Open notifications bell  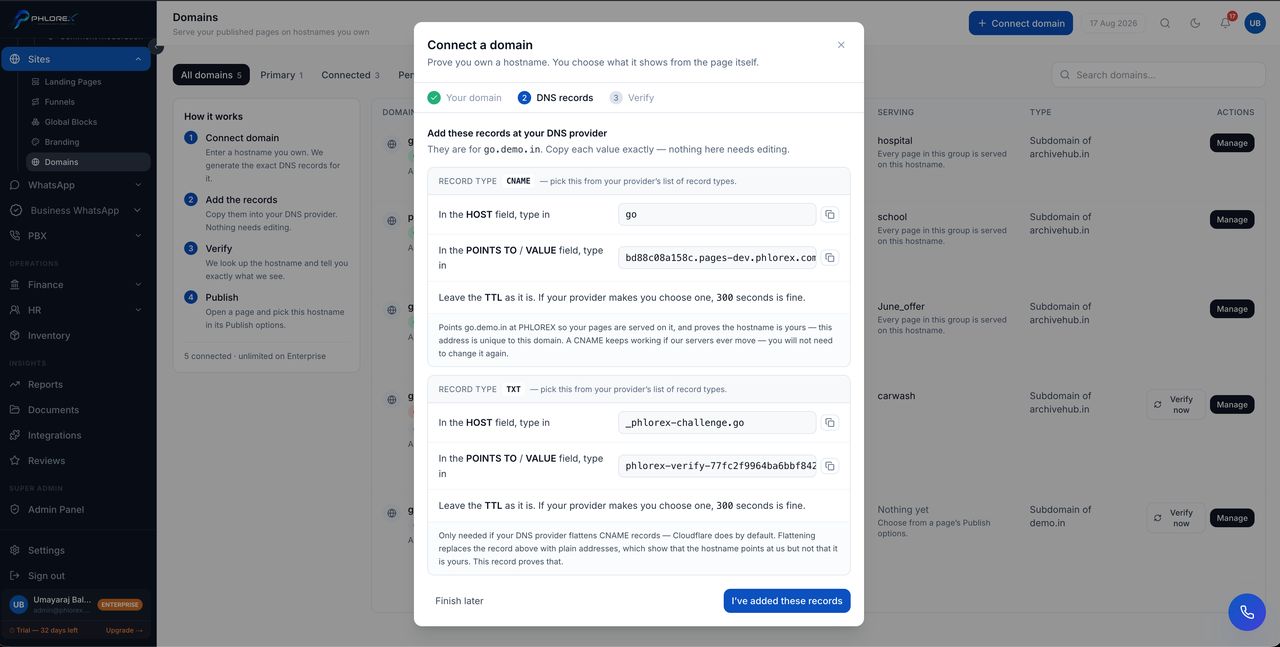1225,23
